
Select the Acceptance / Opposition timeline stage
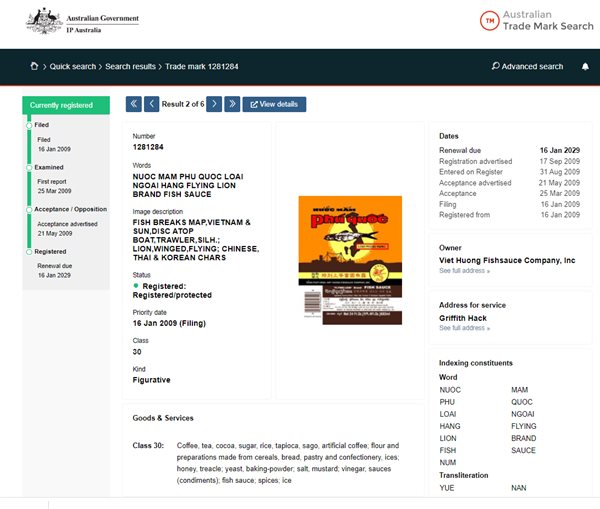[x=66, y=210]
